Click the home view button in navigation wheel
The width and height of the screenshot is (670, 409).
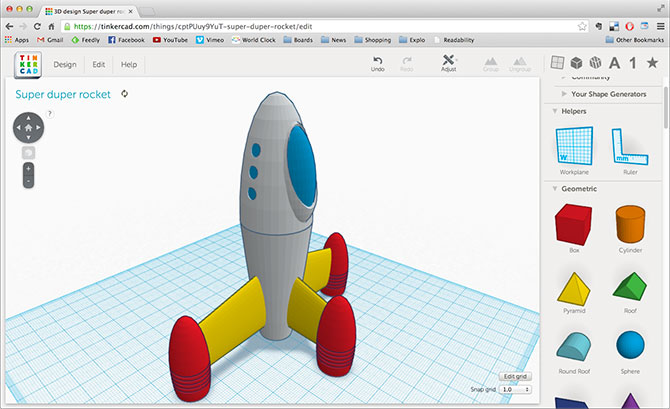(x=28, y=128)
